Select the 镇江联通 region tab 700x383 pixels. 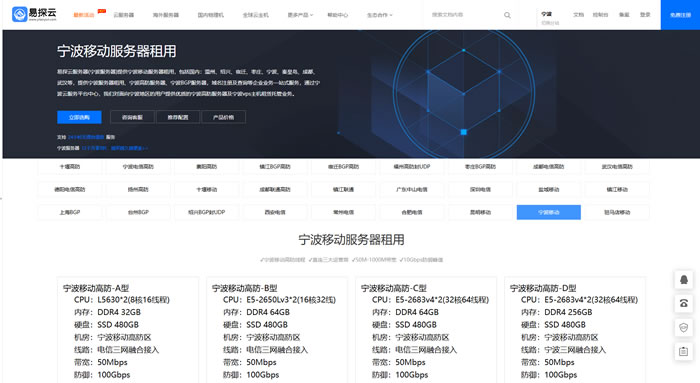(343, 189)
